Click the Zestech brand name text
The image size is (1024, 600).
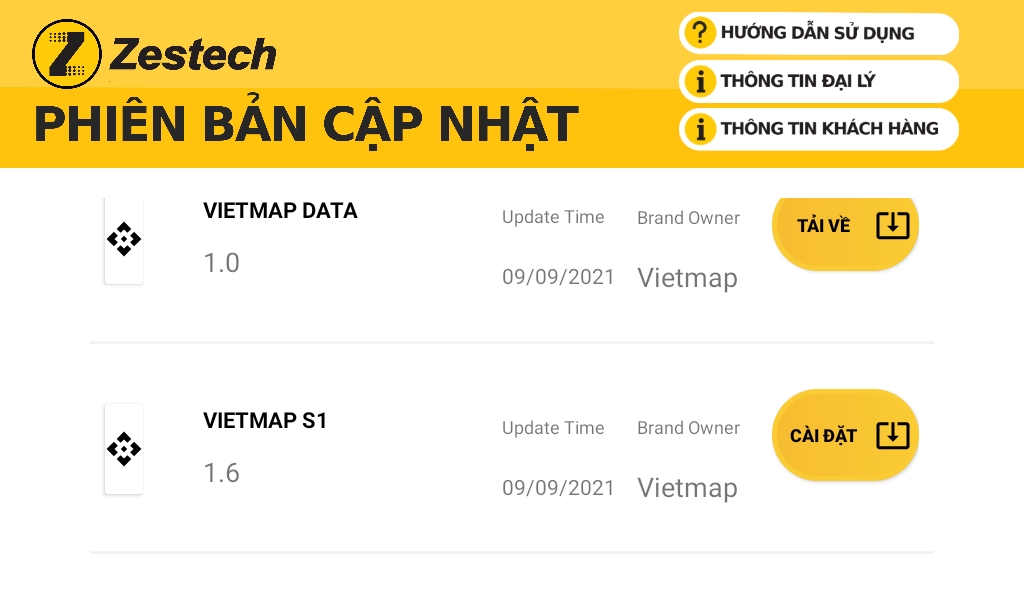pos(192,54)
